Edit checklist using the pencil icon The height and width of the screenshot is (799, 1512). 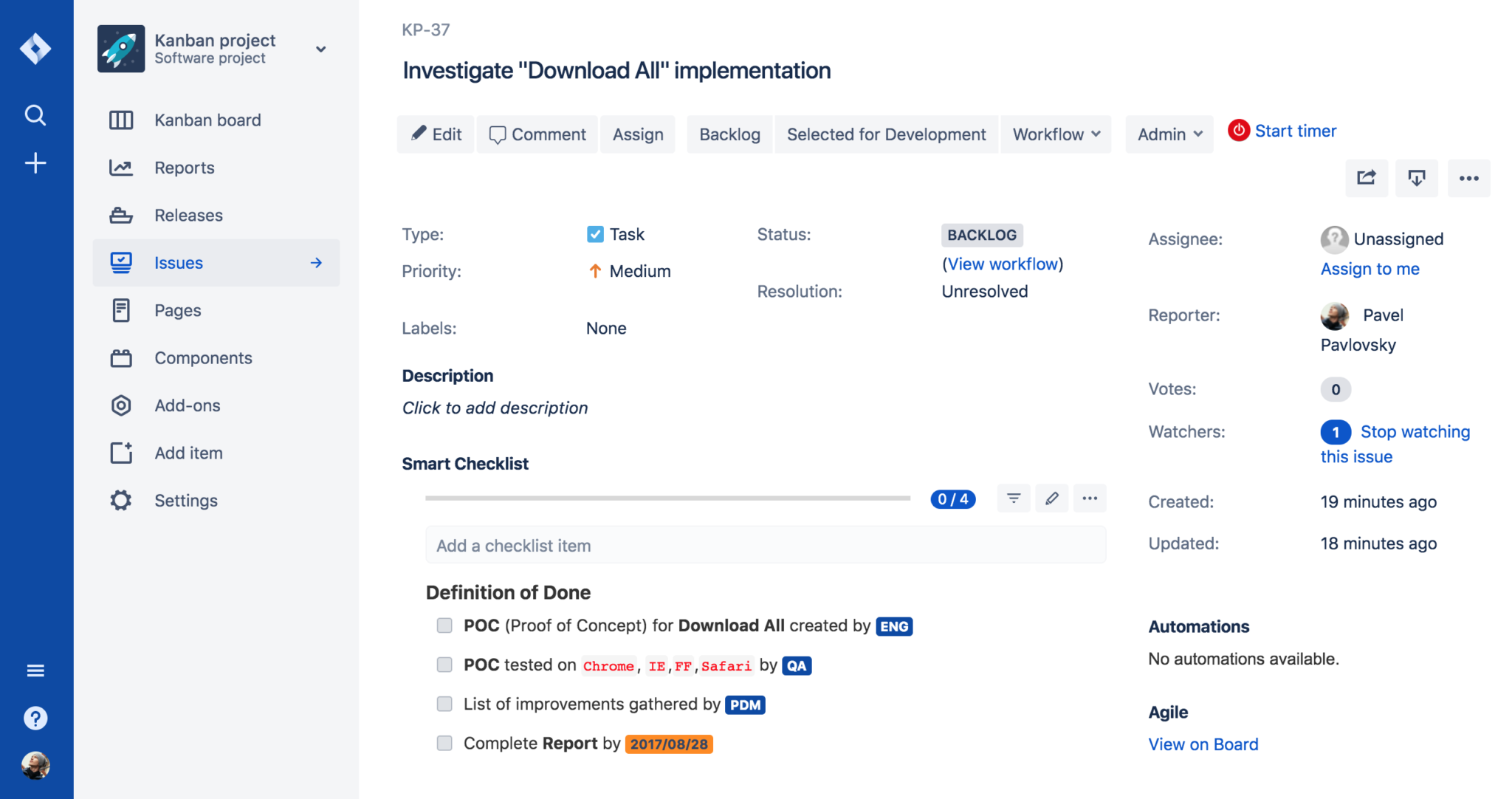pos(1051,498)
